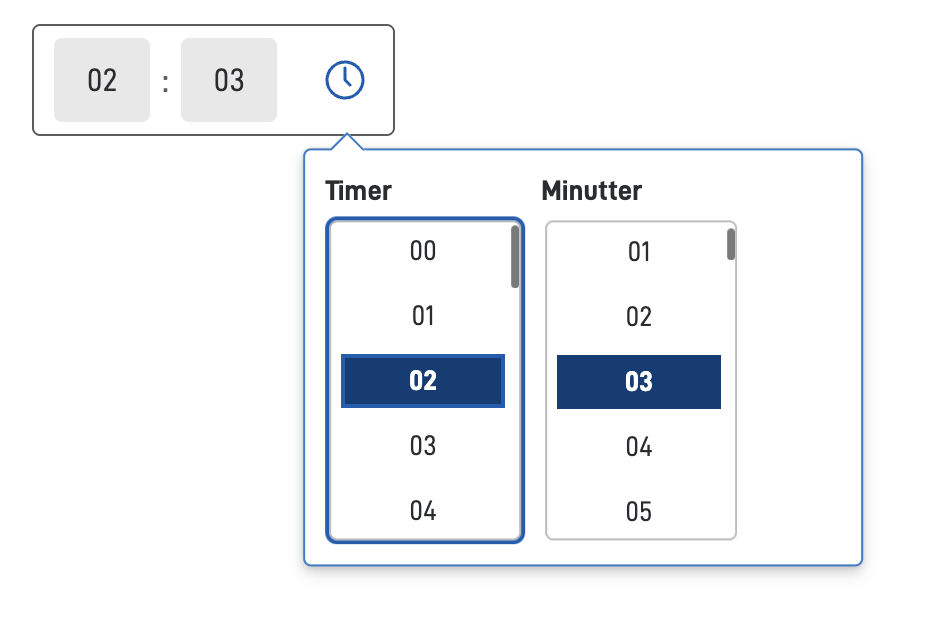Pick minute 05 in Minutter list

[x=639, y=512]
